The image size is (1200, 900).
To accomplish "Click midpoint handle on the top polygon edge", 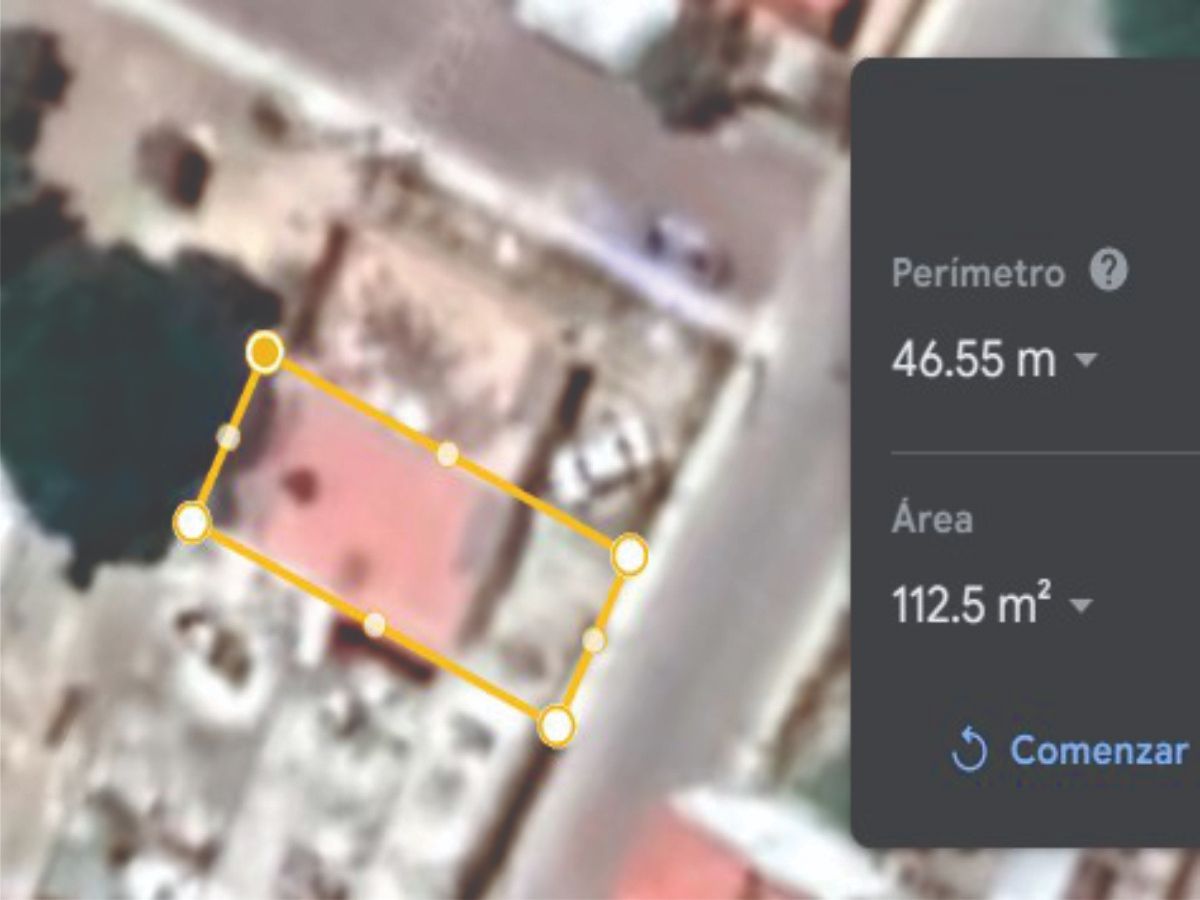I will pyautogui.click(x=447, y=454).
